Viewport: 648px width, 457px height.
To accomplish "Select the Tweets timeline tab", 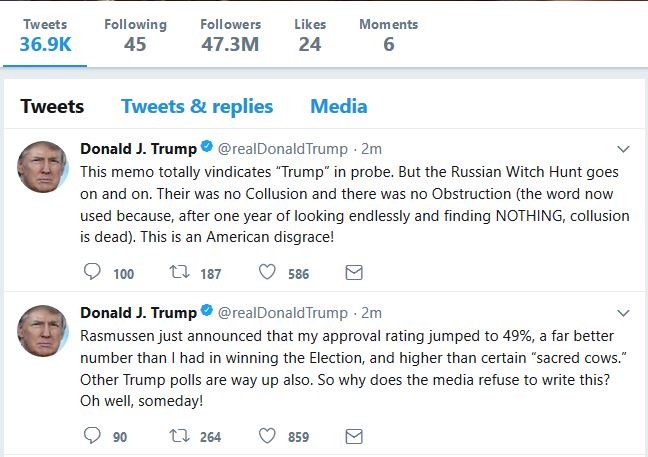I will click(x=52, y=106).
